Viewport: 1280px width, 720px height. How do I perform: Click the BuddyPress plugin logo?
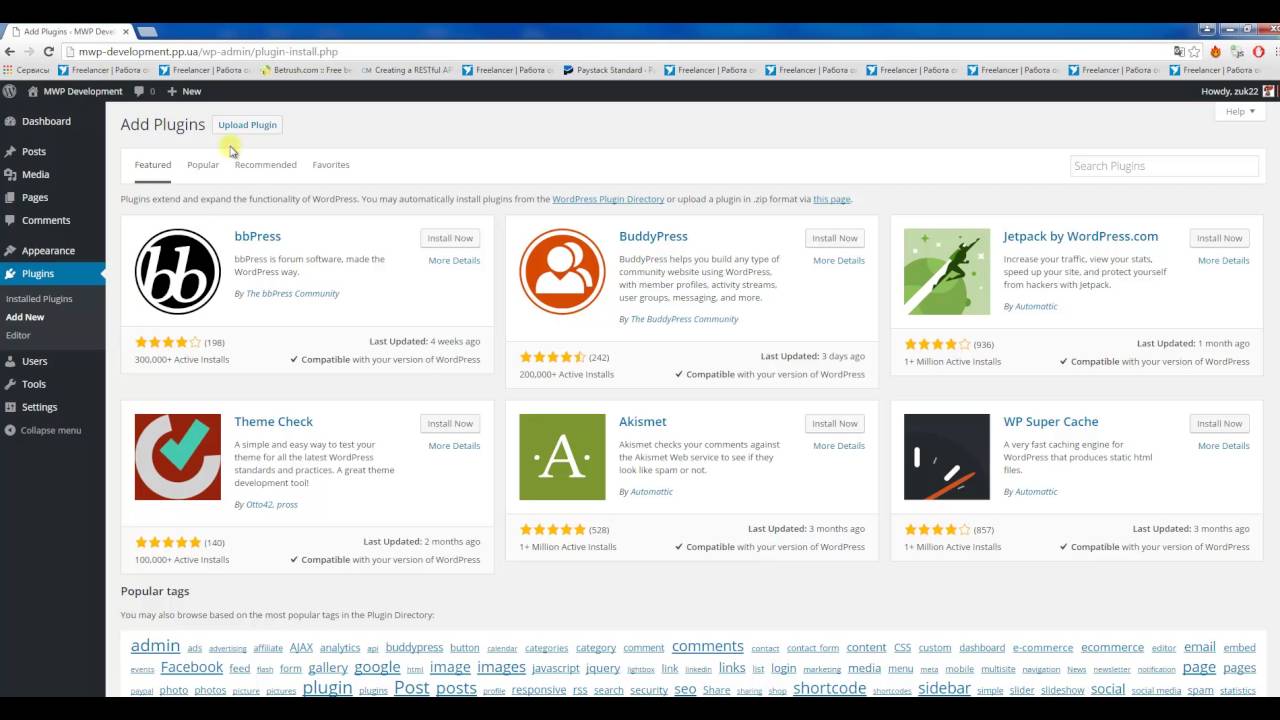coord(562,271)
